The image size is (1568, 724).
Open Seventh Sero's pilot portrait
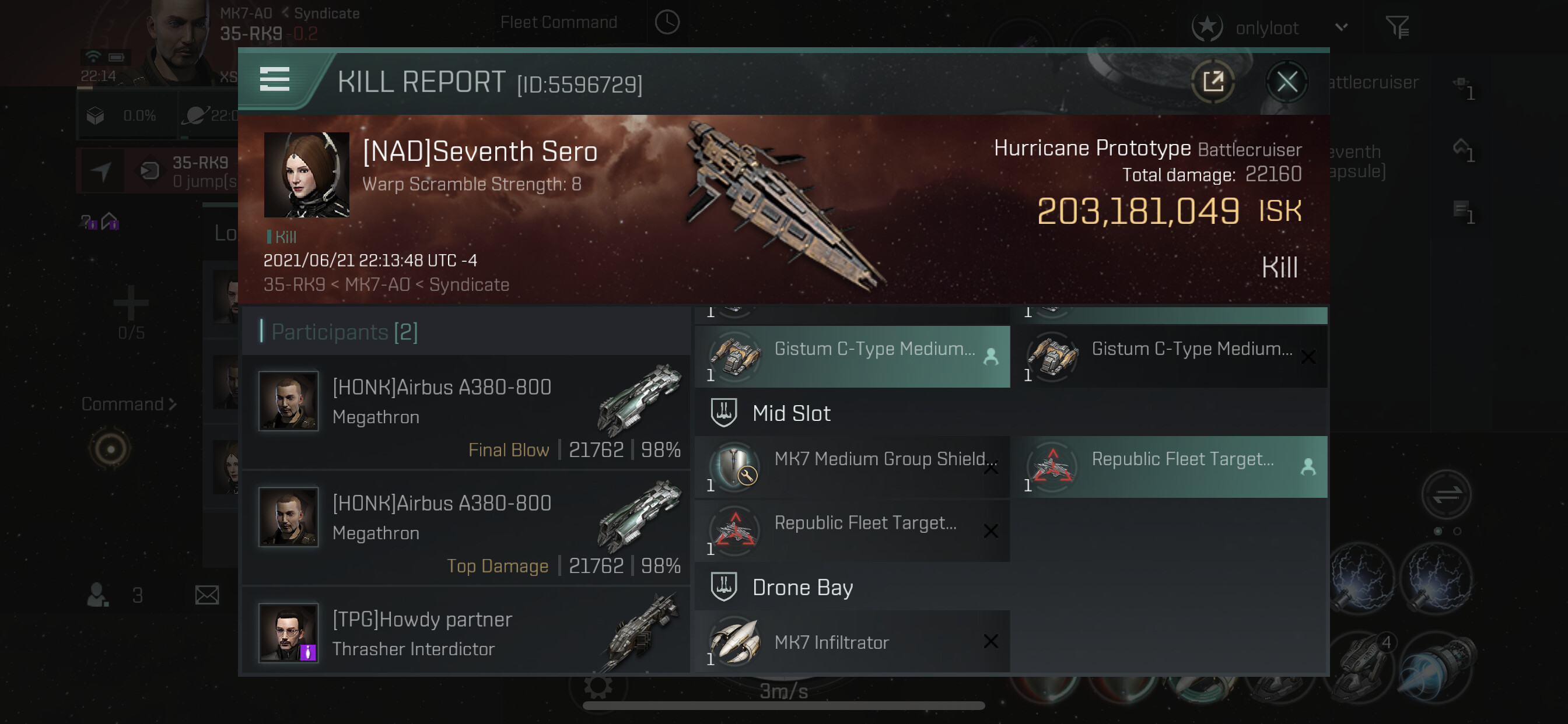[306, 175]
